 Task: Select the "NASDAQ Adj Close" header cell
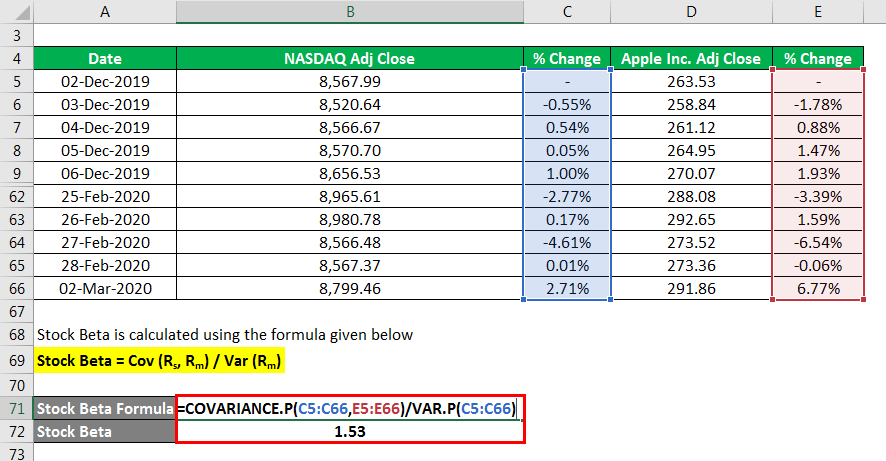pos(350,59)
